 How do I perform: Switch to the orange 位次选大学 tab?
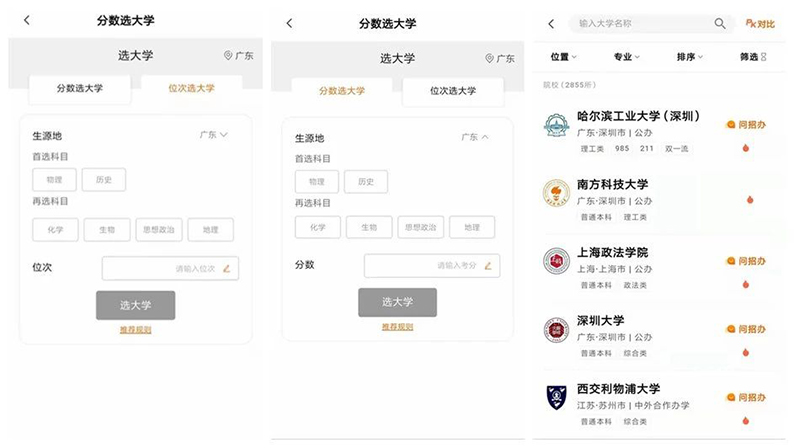tap(191, 88)
